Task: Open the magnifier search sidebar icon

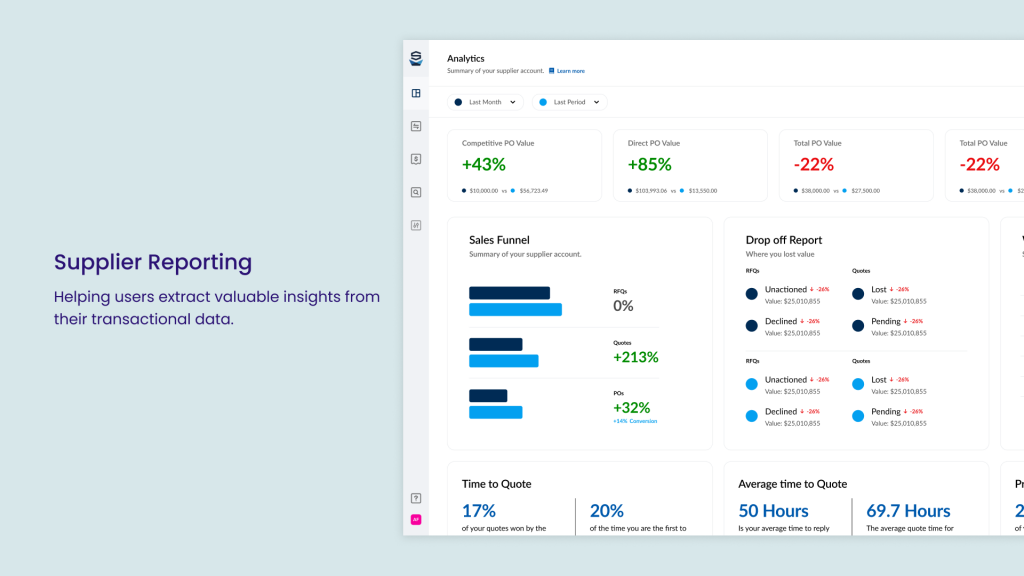Action: (416, 192)
